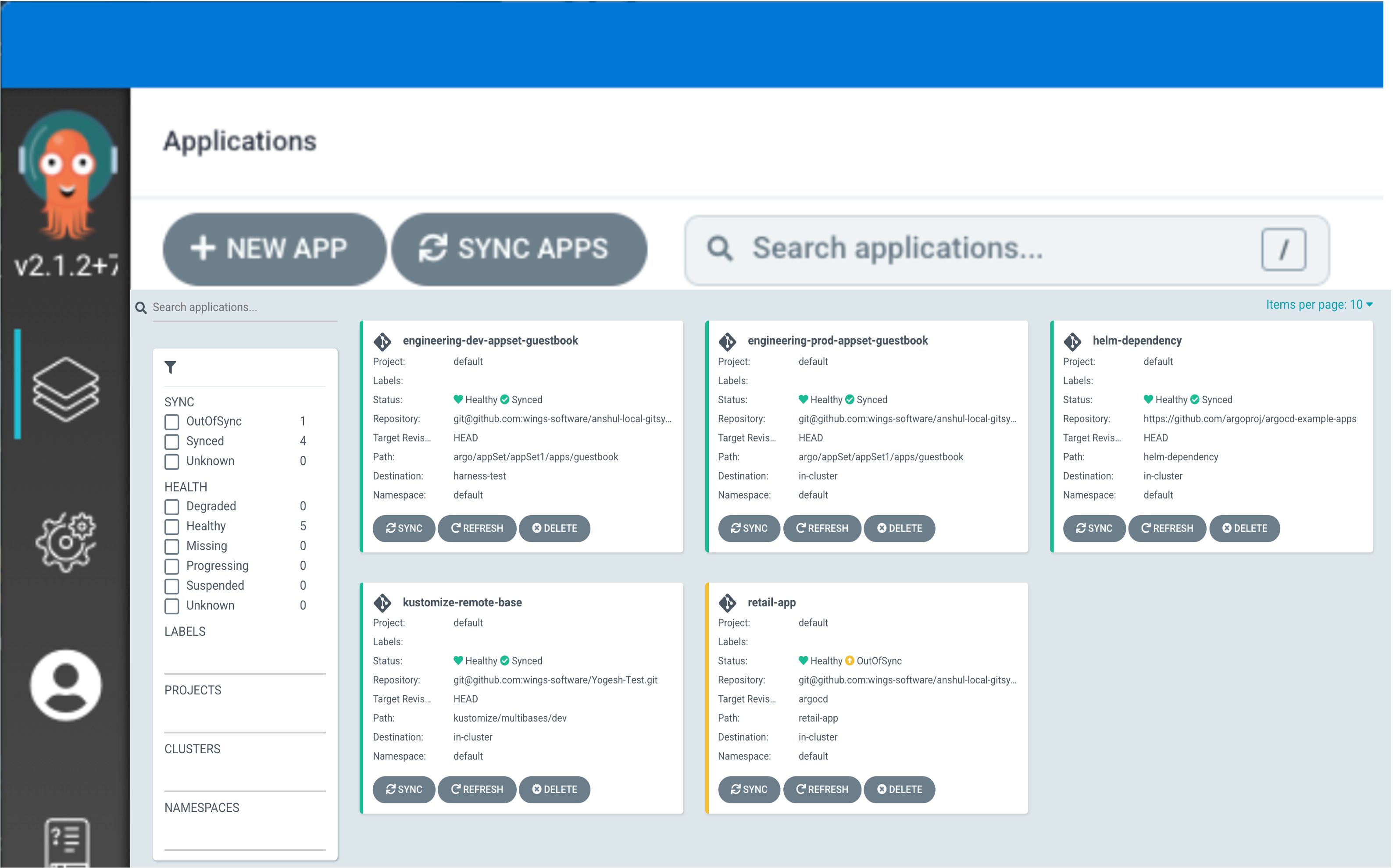
Task: Click helm-dependency repository URL argocd-example-apps
Action: click(1250, 419)
